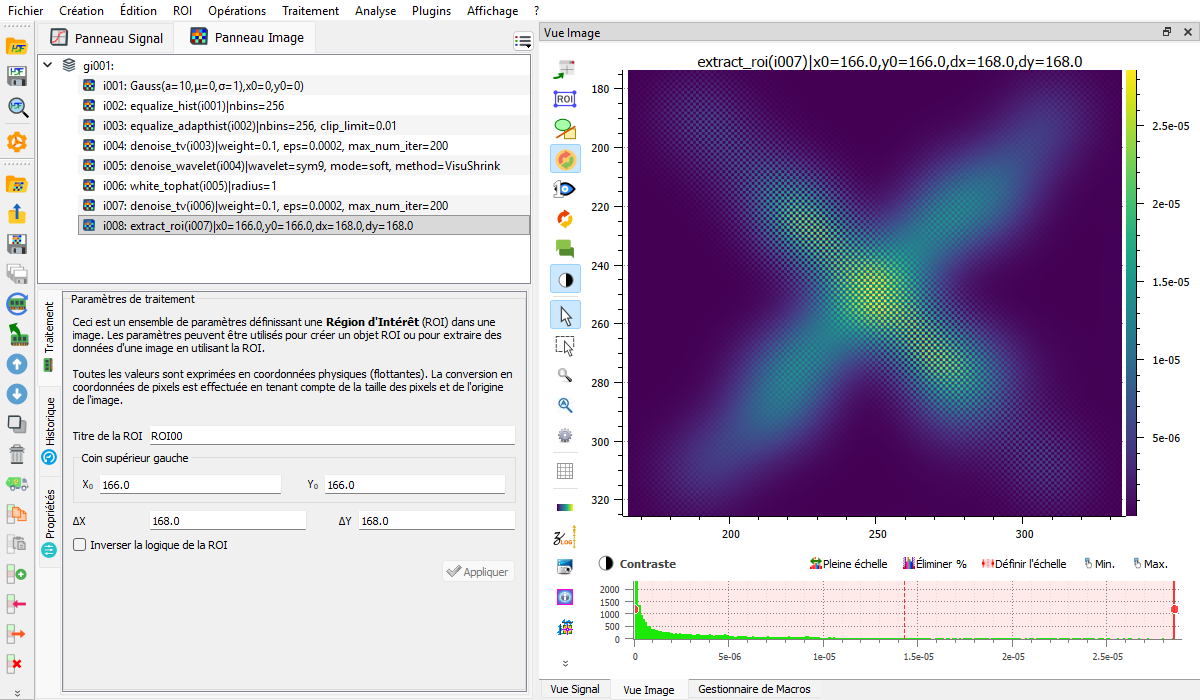Toggle the contrast panel half-circle icon

point(565,278)
